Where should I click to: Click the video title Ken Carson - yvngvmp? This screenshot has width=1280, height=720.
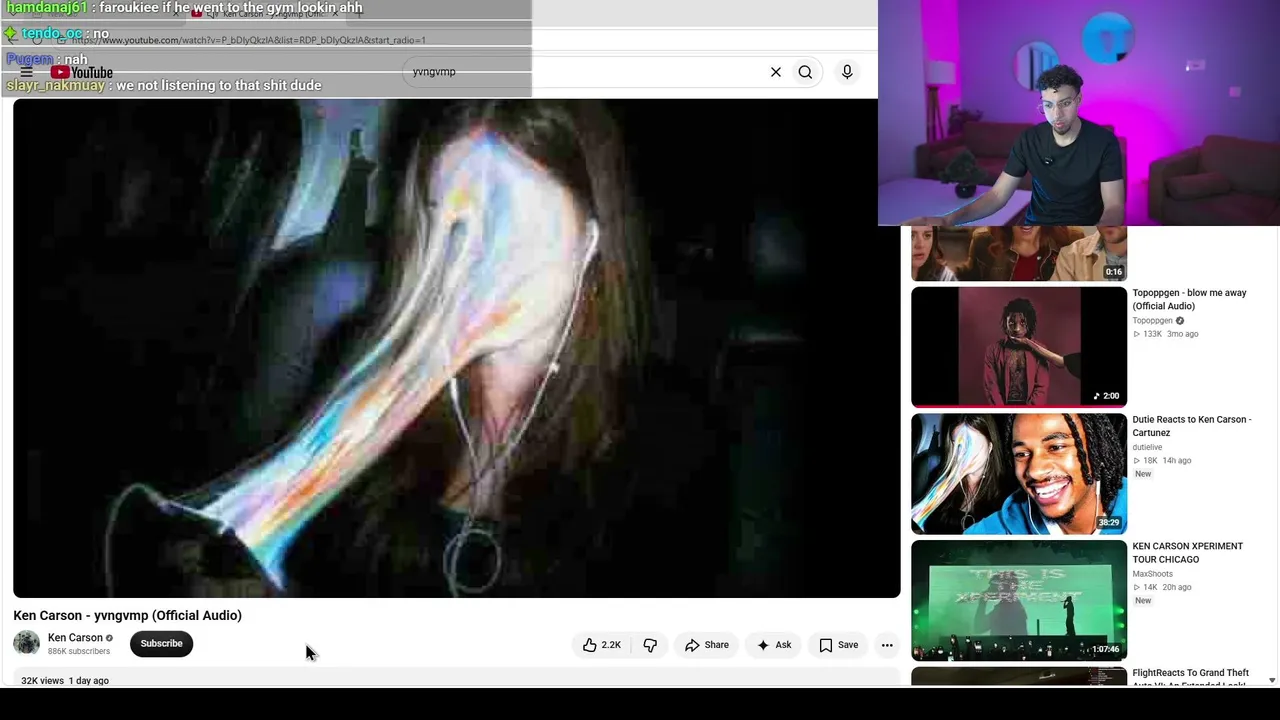coord(128,615)
